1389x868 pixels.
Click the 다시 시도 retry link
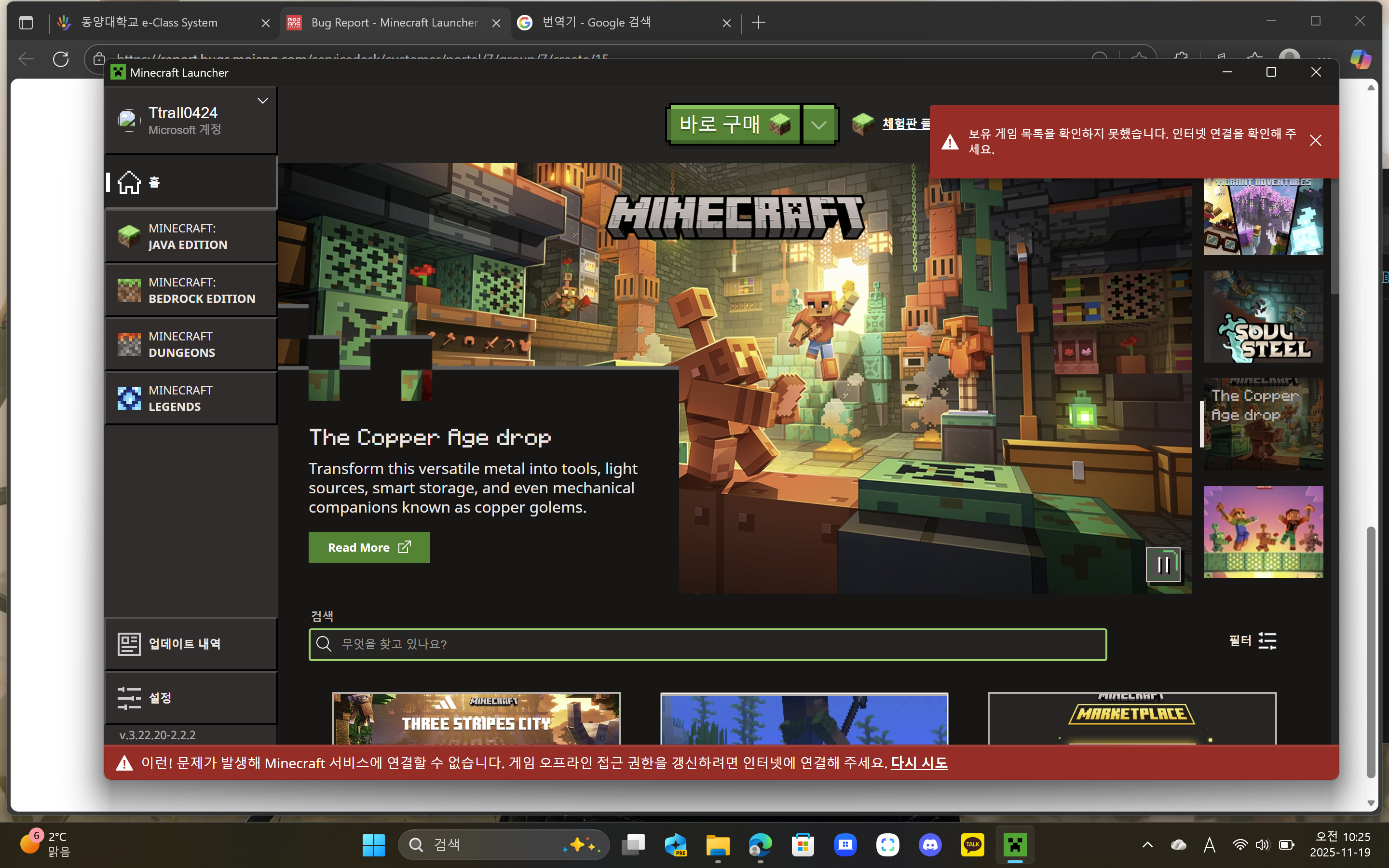point(918,763)
